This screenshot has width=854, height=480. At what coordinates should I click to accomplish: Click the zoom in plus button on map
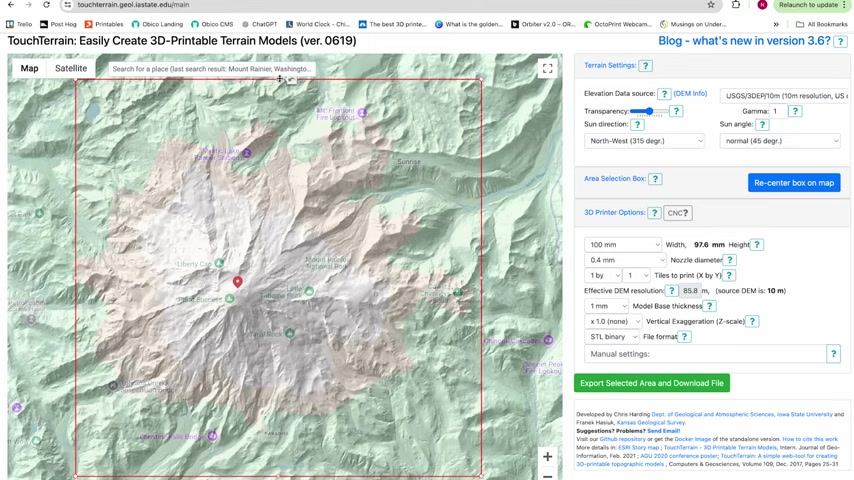coord(547,457)
